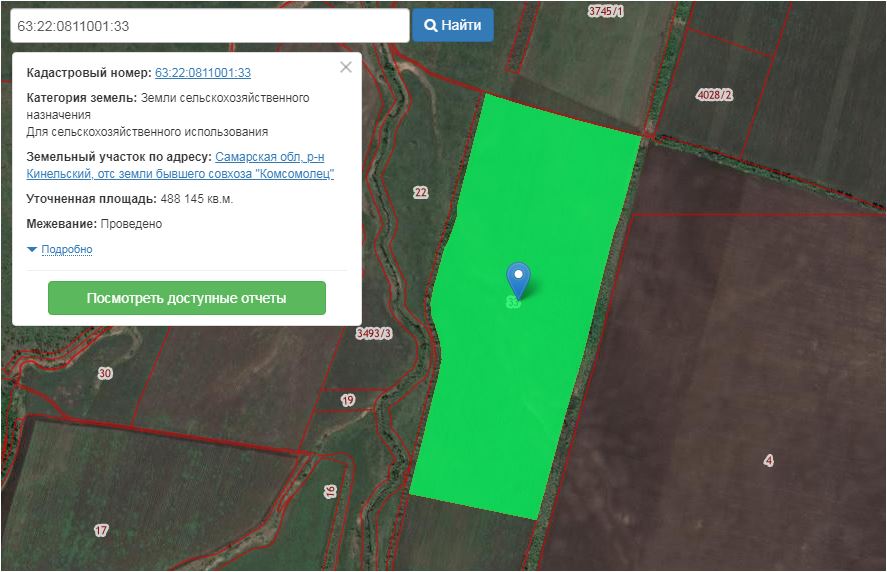This screenshot has width=887, height=572.
Task: Expand the Подробно details section
Action: [x=67, y=249]
